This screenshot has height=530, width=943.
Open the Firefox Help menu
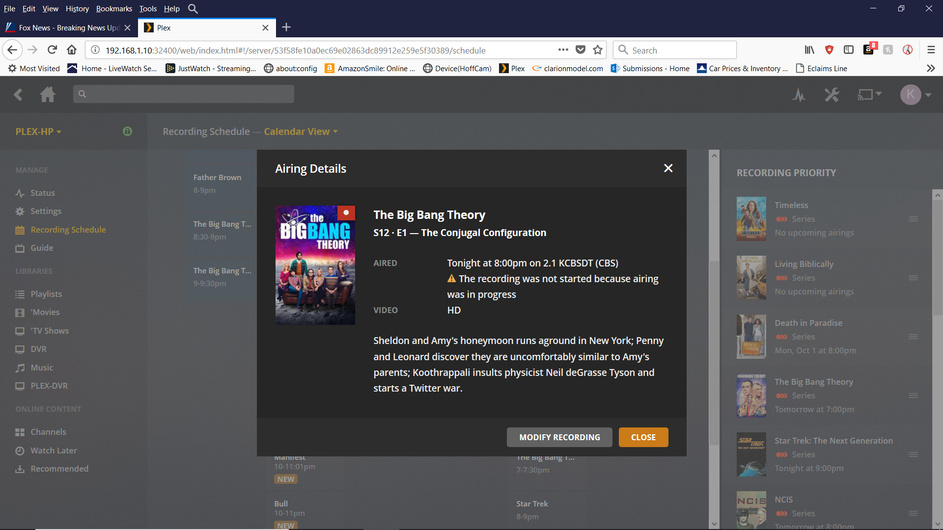coord(172,8)
